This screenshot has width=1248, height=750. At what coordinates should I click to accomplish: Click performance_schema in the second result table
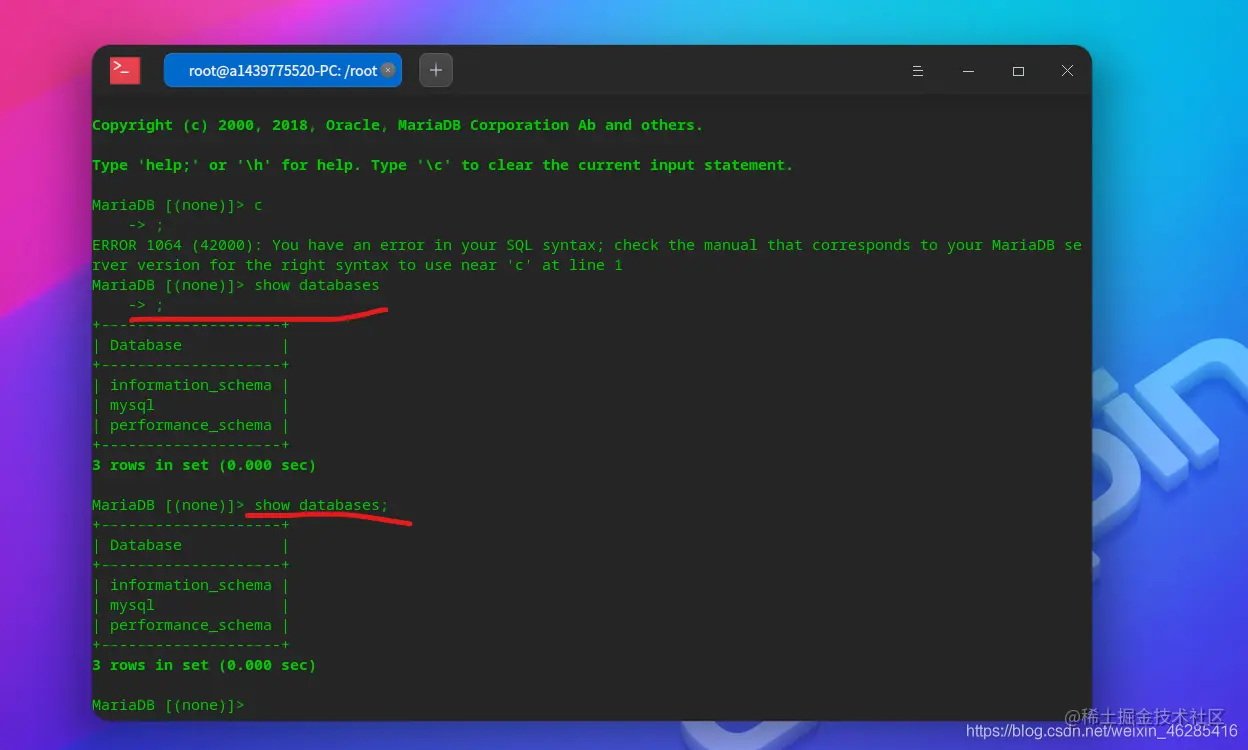coord(191,625)
